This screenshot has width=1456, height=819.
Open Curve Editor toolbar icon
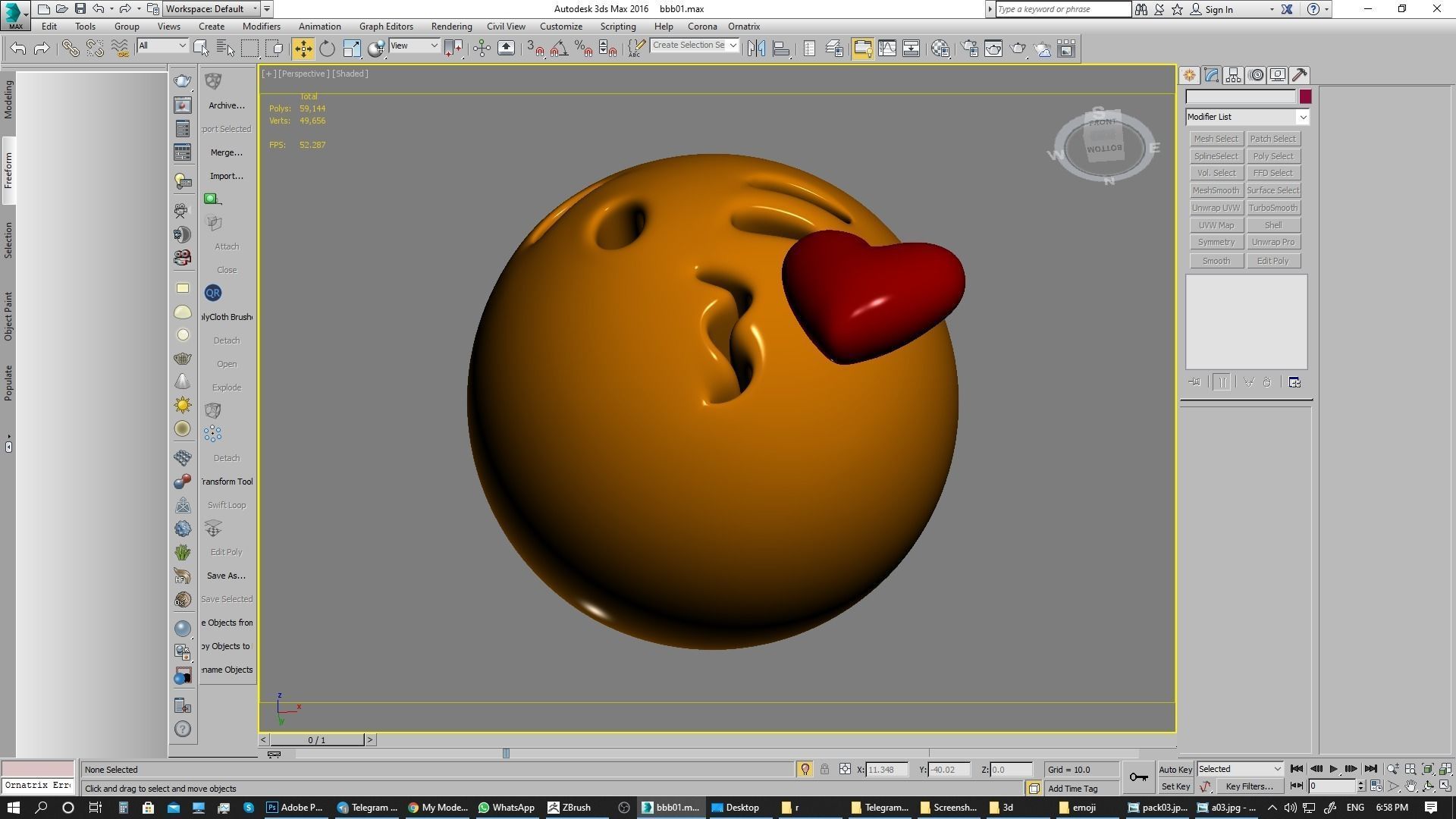886,49
